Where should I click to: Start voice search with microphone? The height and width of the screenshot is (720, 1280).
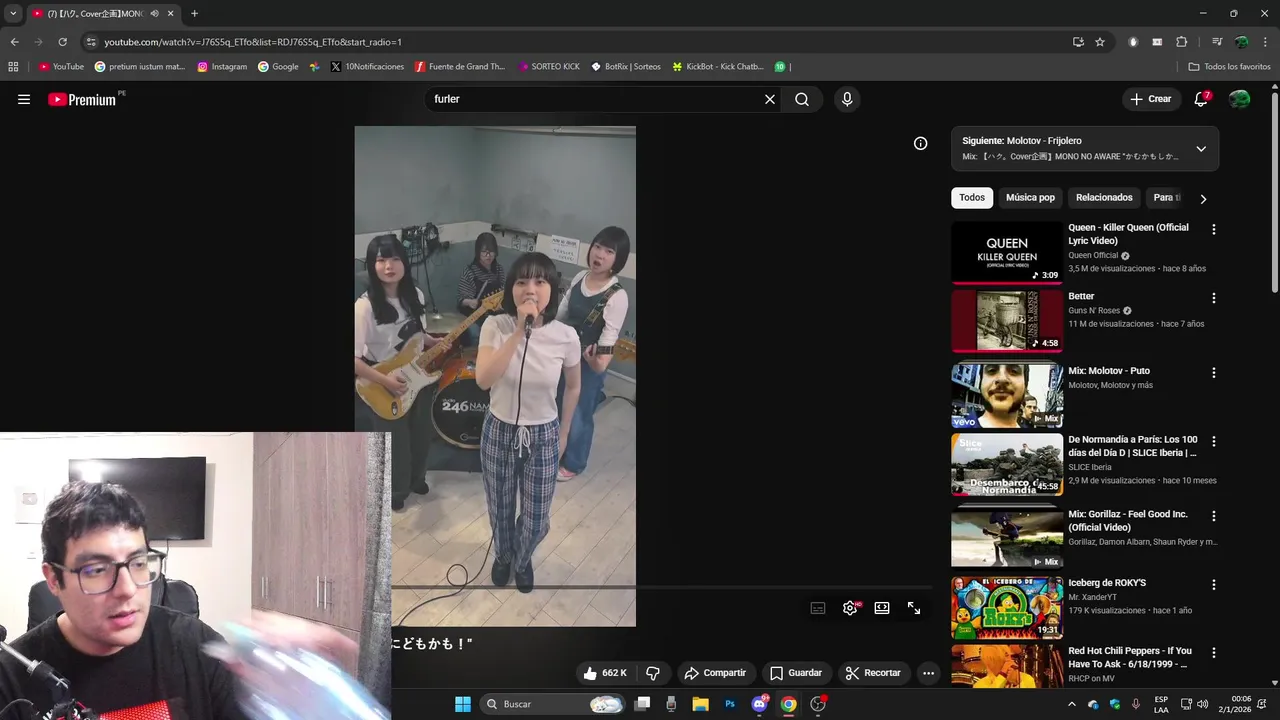(x=847, y=99)
